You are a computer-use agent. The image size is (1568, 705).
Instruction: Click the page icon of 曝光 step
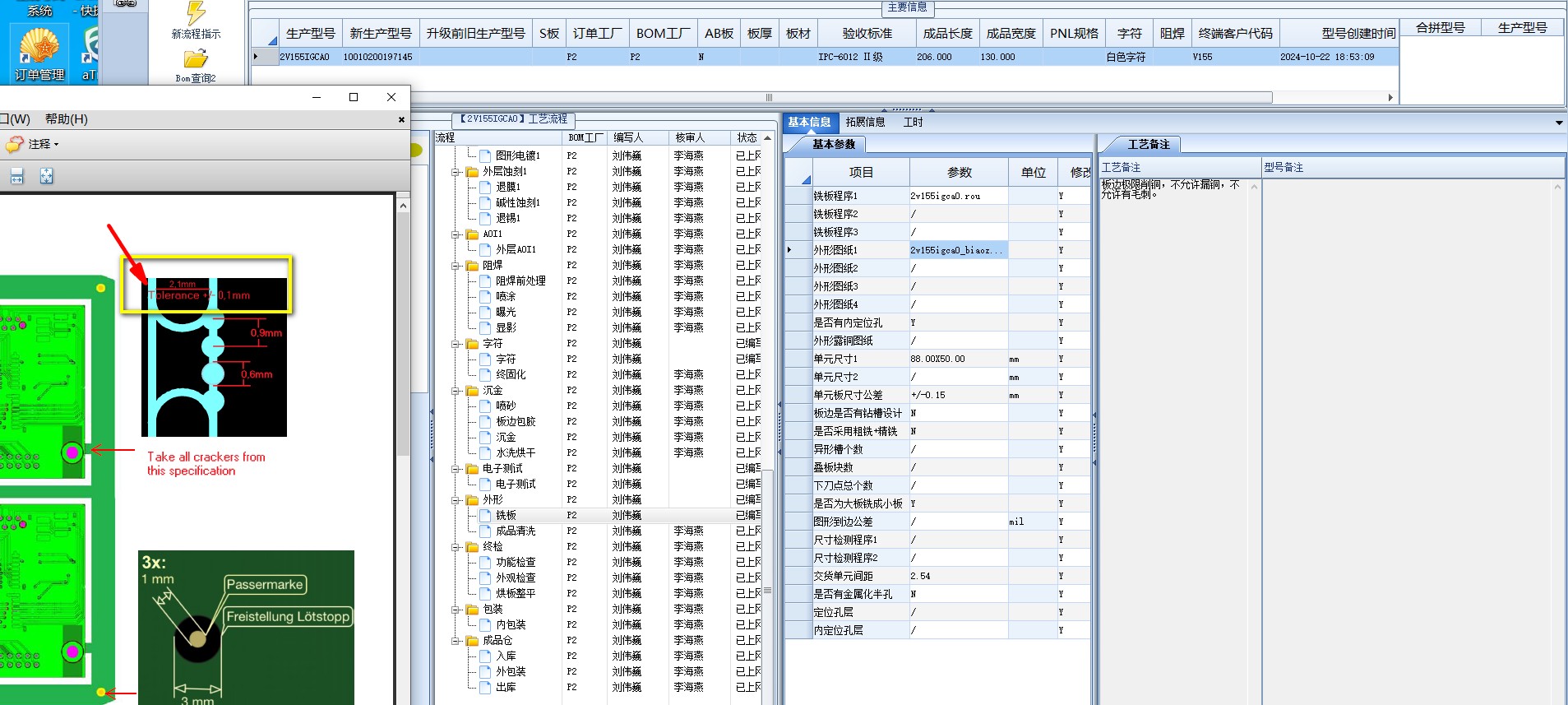pyautogui.click(x=485, y=313)
